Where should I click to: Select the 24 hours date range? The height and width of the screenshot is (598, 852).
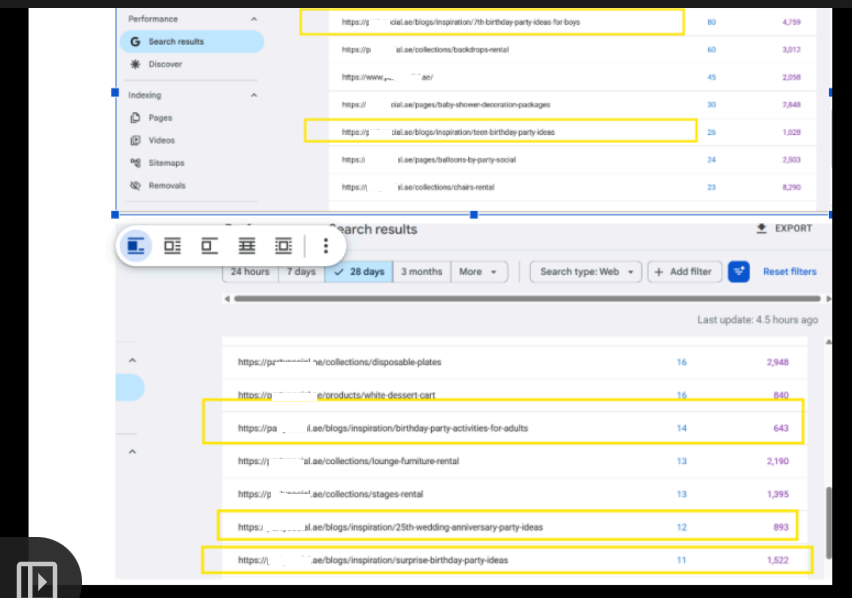[250, 272]
